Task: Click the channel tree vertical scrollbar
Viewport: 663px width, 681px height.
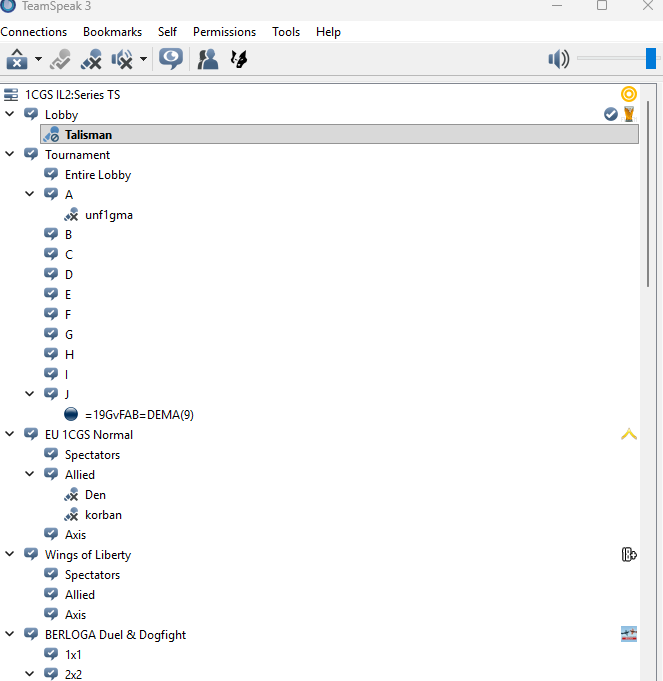Action: click(x=648, y=194)
